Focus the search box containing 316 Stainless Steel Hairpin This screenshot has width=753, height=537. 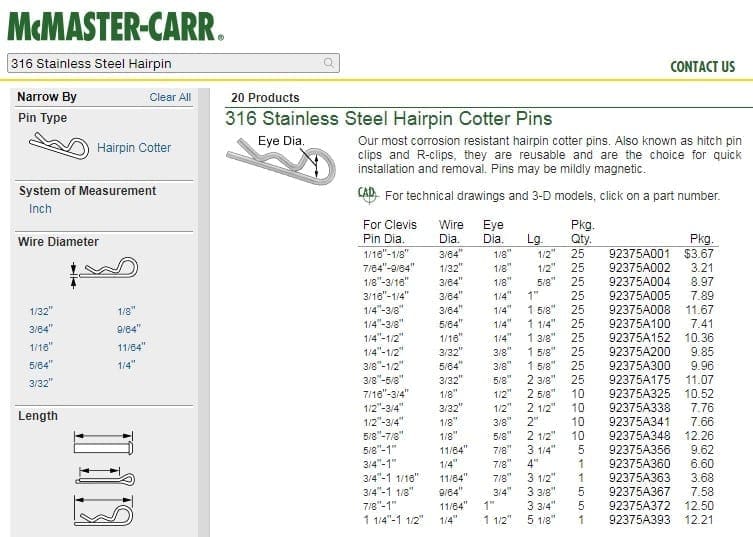(173, 63)
